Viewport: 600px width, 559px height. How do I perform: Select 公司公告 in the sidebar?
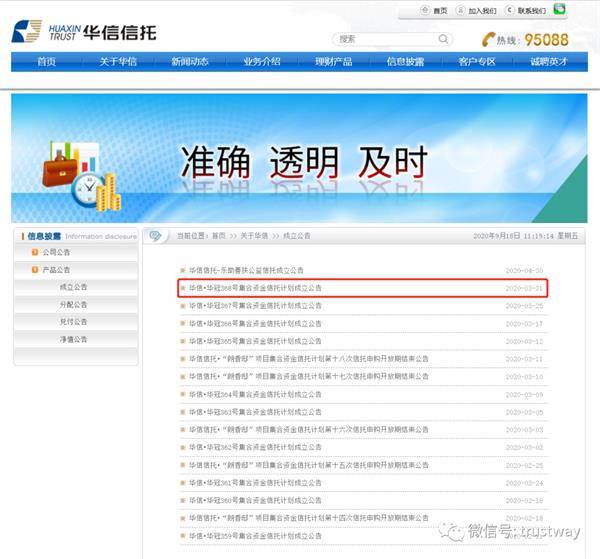[x=56, y=252]
